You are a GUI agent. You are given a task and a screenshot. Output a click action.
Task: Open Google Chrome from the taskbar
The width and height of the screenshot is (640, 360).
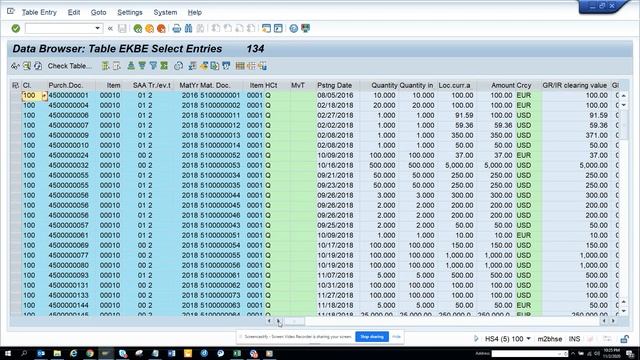90,353
